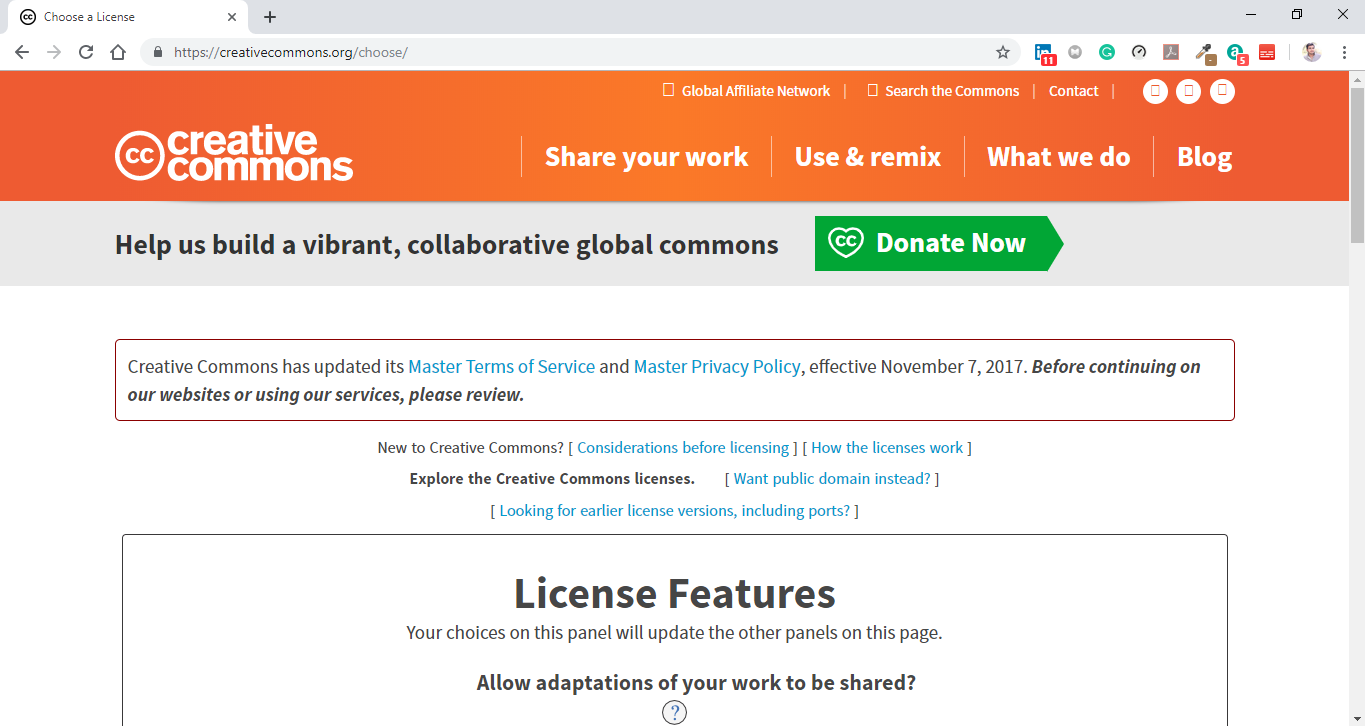Click the 'Allow adaptations of your work' question
1365x726 pixels.
pos(696,683)
